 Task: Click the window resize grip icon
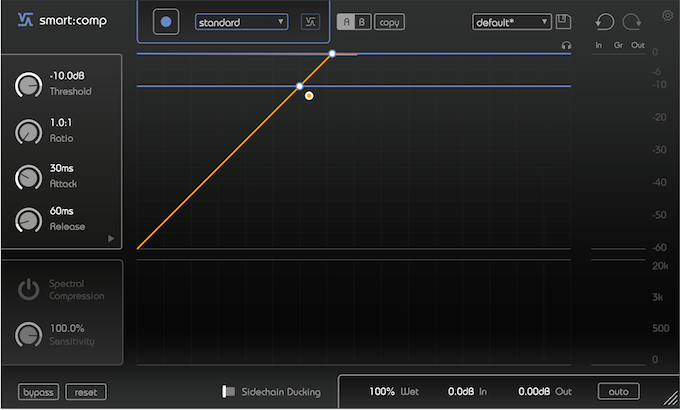click(x=671, y=397)
